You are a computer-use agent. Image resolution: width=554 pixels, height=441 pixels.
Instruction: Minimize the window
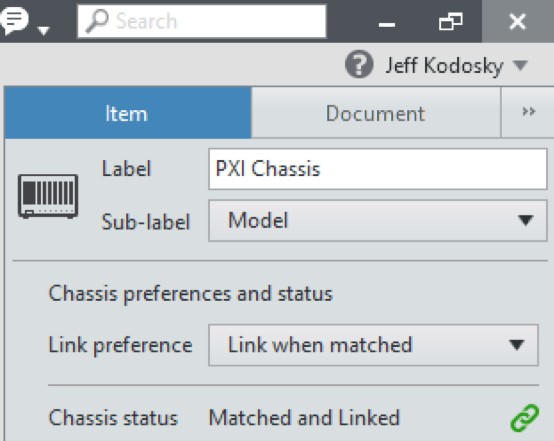click(387, 24)
